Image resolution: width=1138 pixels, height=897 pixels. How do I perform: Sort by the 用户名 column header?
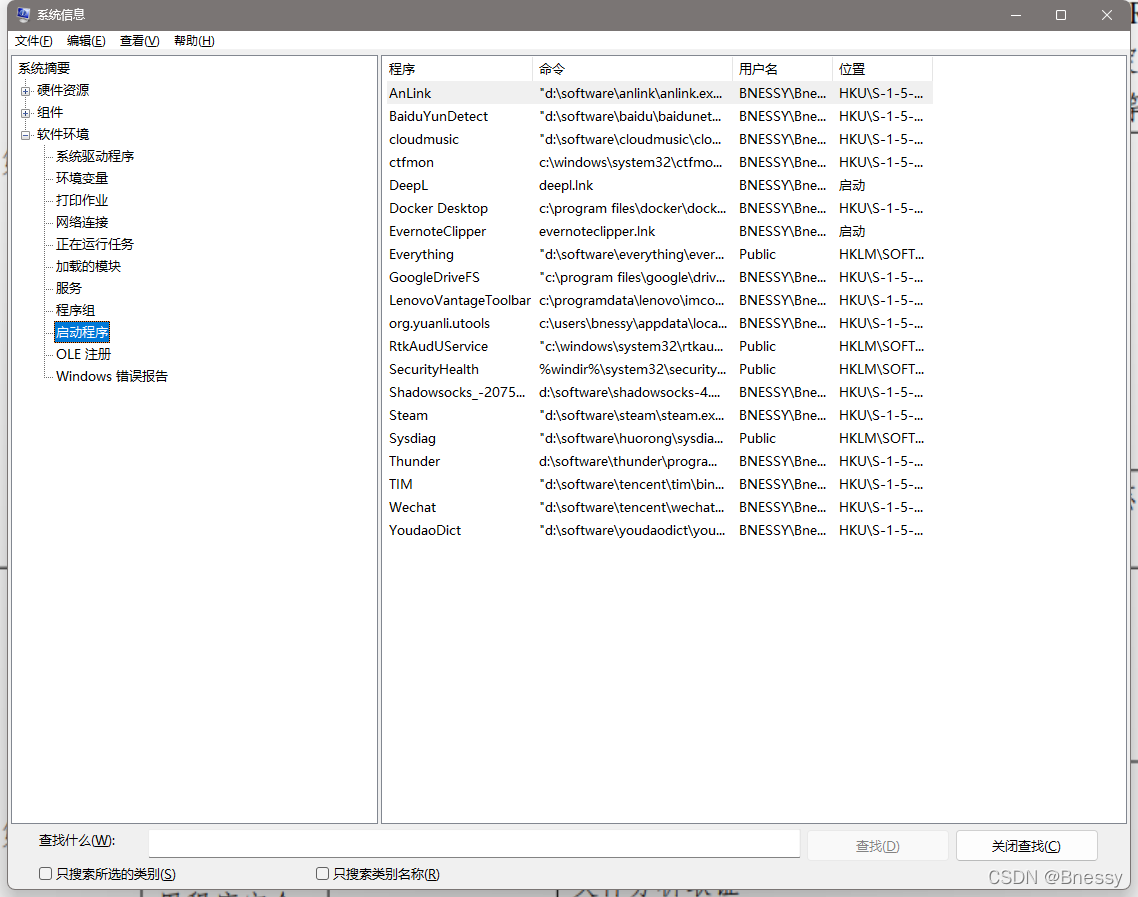click(782, 69)
